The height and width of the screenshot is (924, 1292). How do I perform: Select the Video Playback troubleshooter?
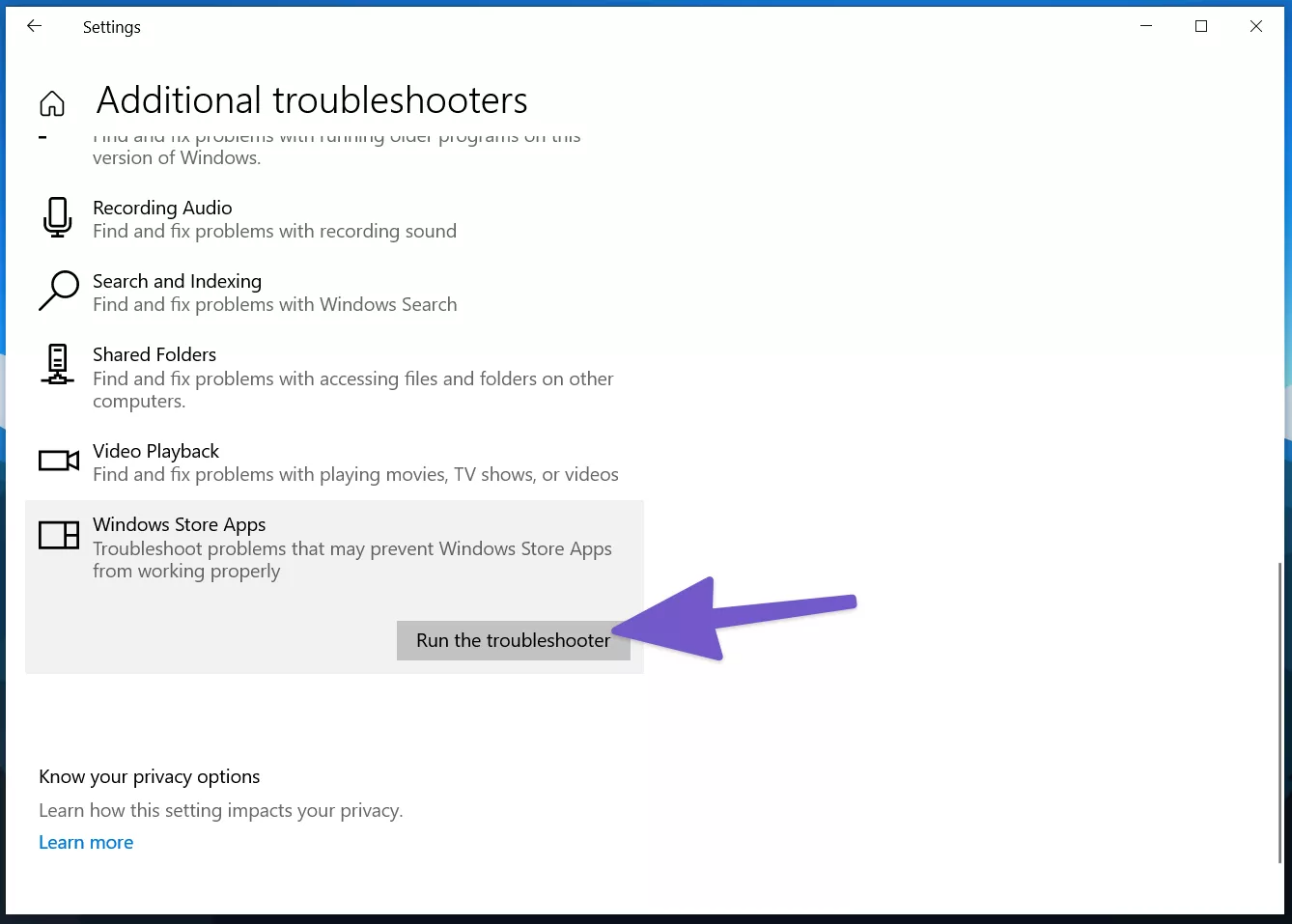click(334, 462)
